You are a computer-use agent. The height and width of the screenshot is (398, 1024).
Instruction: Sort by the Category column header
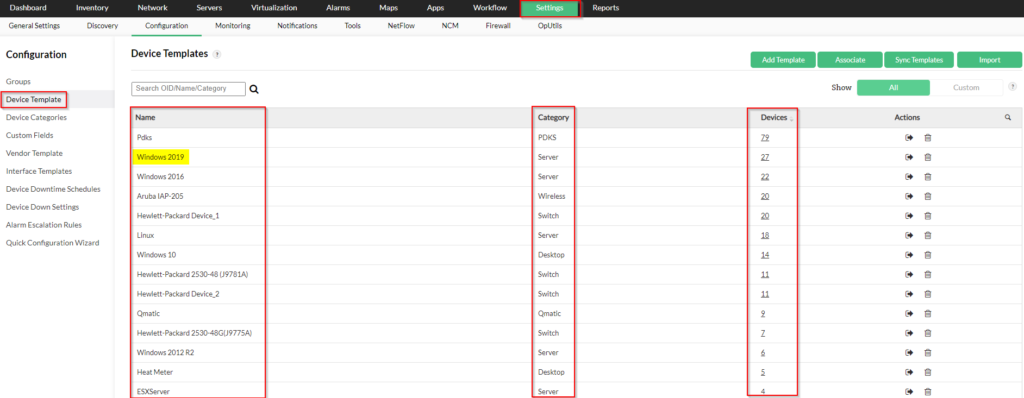(x=553, y=118)
